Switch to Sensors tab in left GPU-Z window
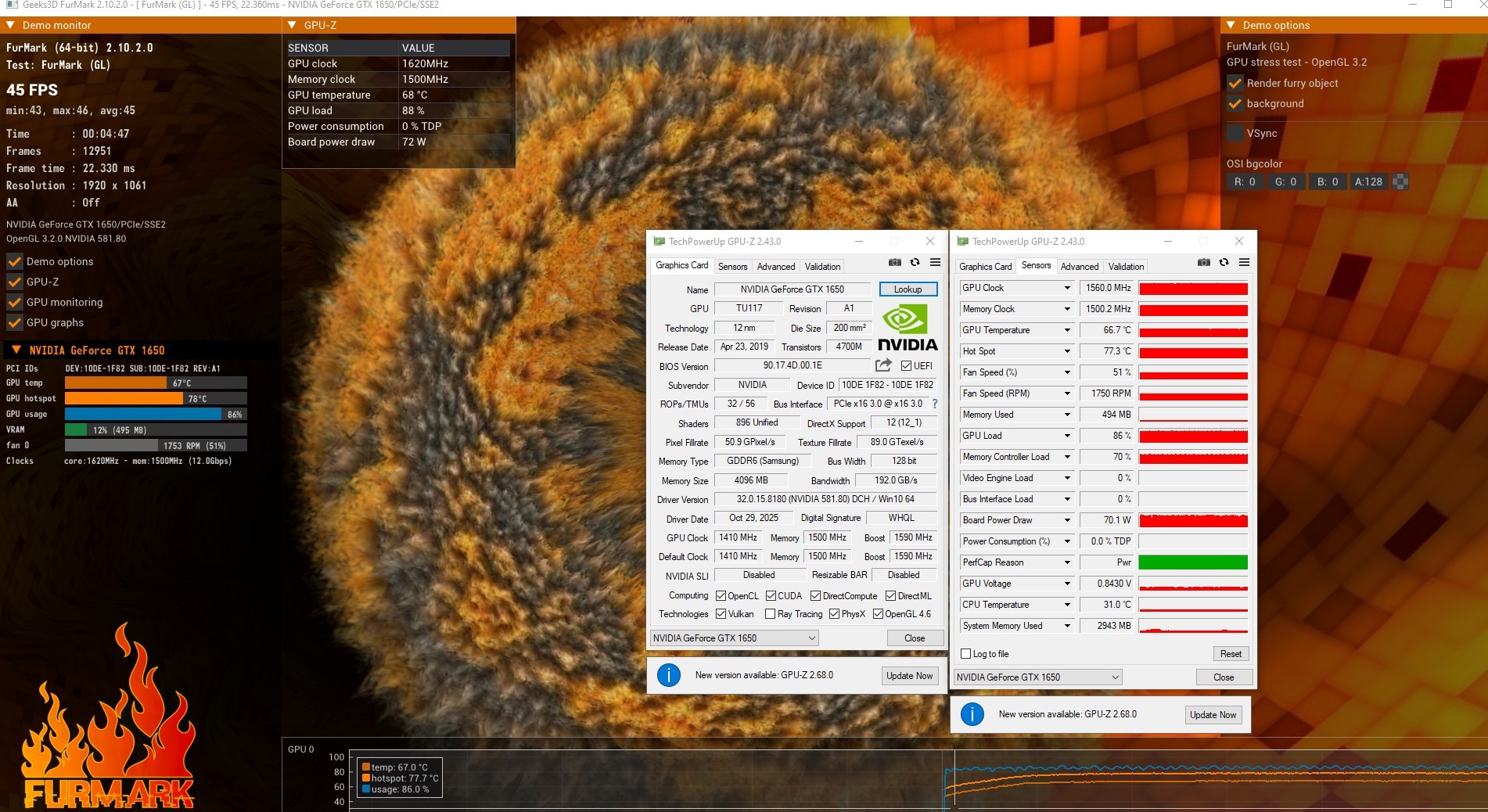The image size is (1488, 812). (733, 267)
